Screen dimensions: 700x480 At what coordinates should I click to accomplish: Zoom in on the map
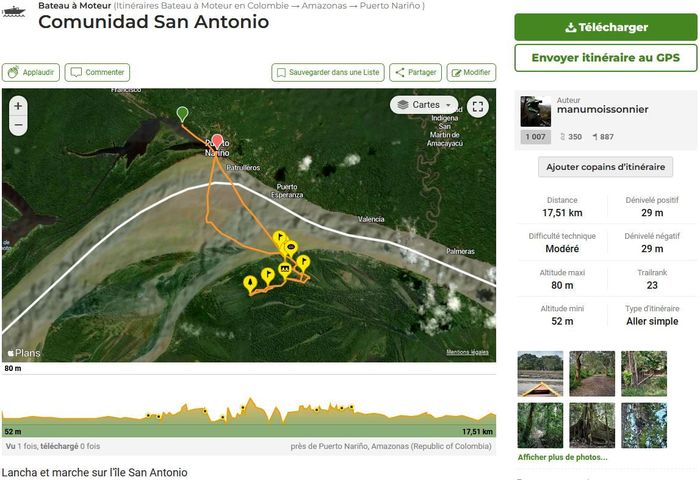click(x=18, y=105)
